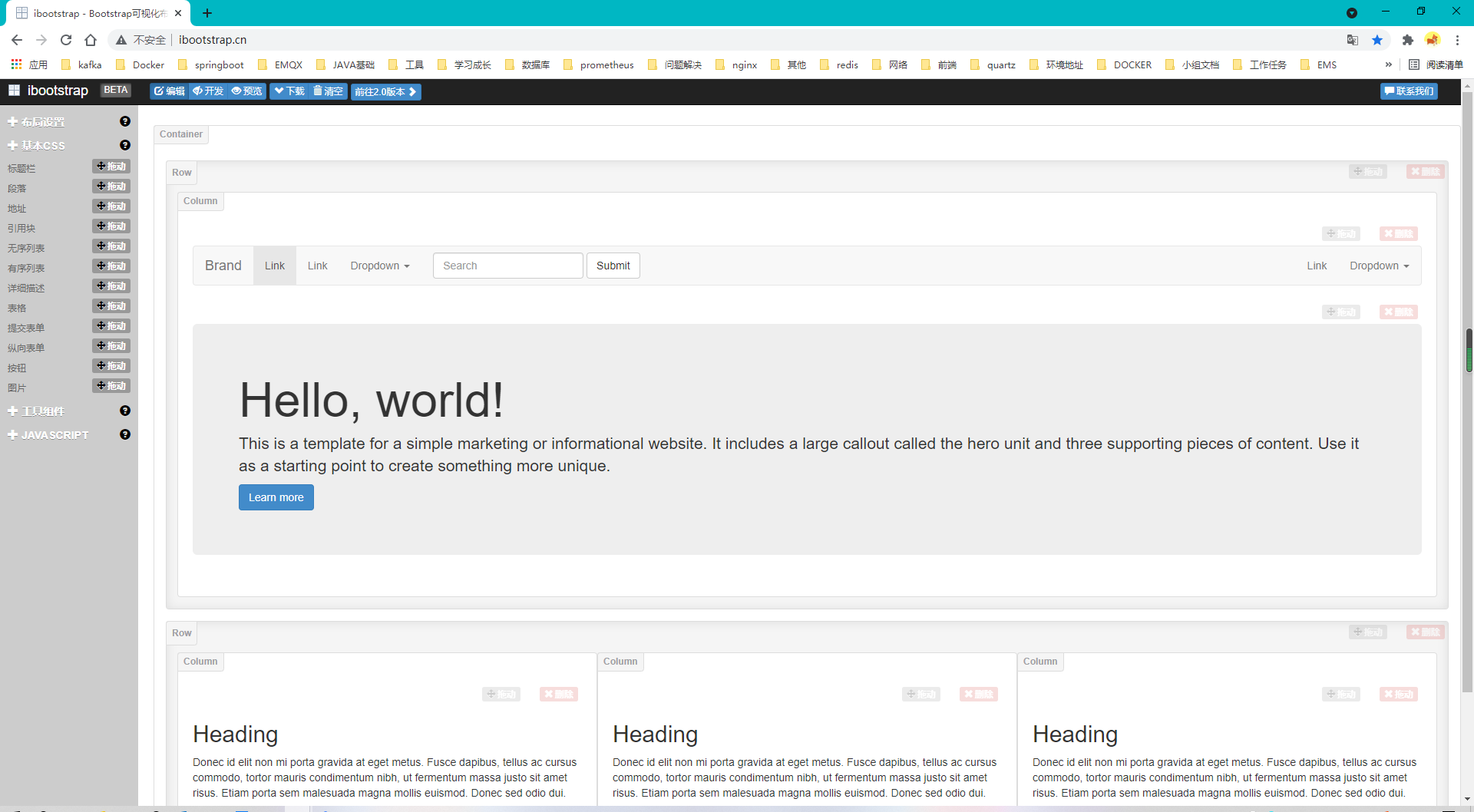Screen dimensions: 1474x812
Task: Click the drag handle for 提交表单
Action: coord(111,326)
